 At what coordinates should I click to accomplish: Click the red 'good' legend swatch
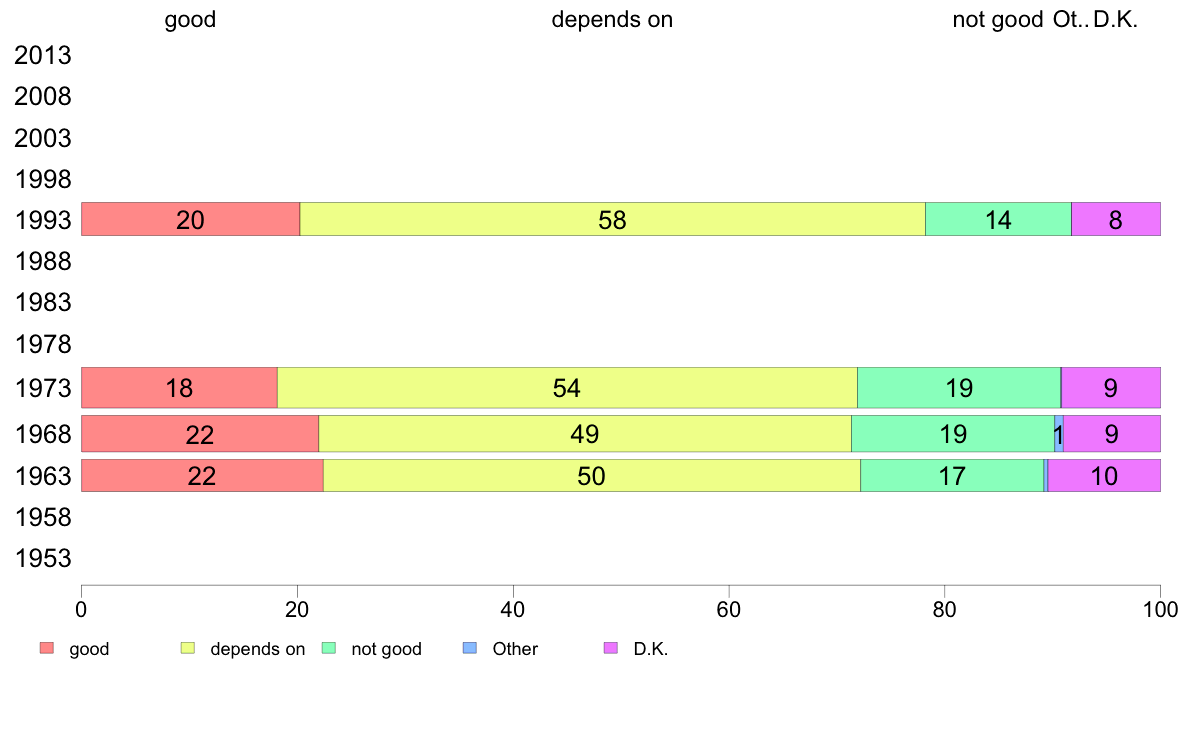[x=47, y=648]
